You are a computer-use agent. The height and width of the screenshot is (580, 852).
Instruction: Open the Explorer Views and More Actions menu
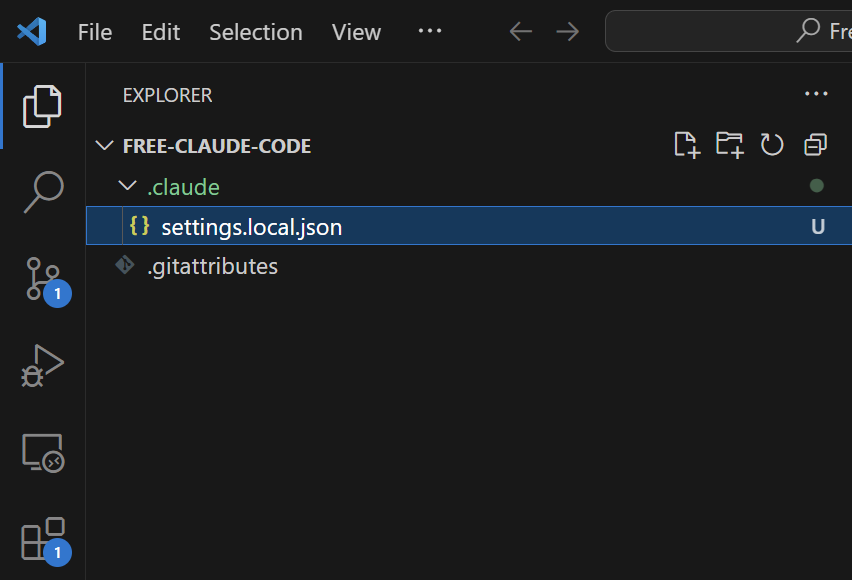point(816,94)
